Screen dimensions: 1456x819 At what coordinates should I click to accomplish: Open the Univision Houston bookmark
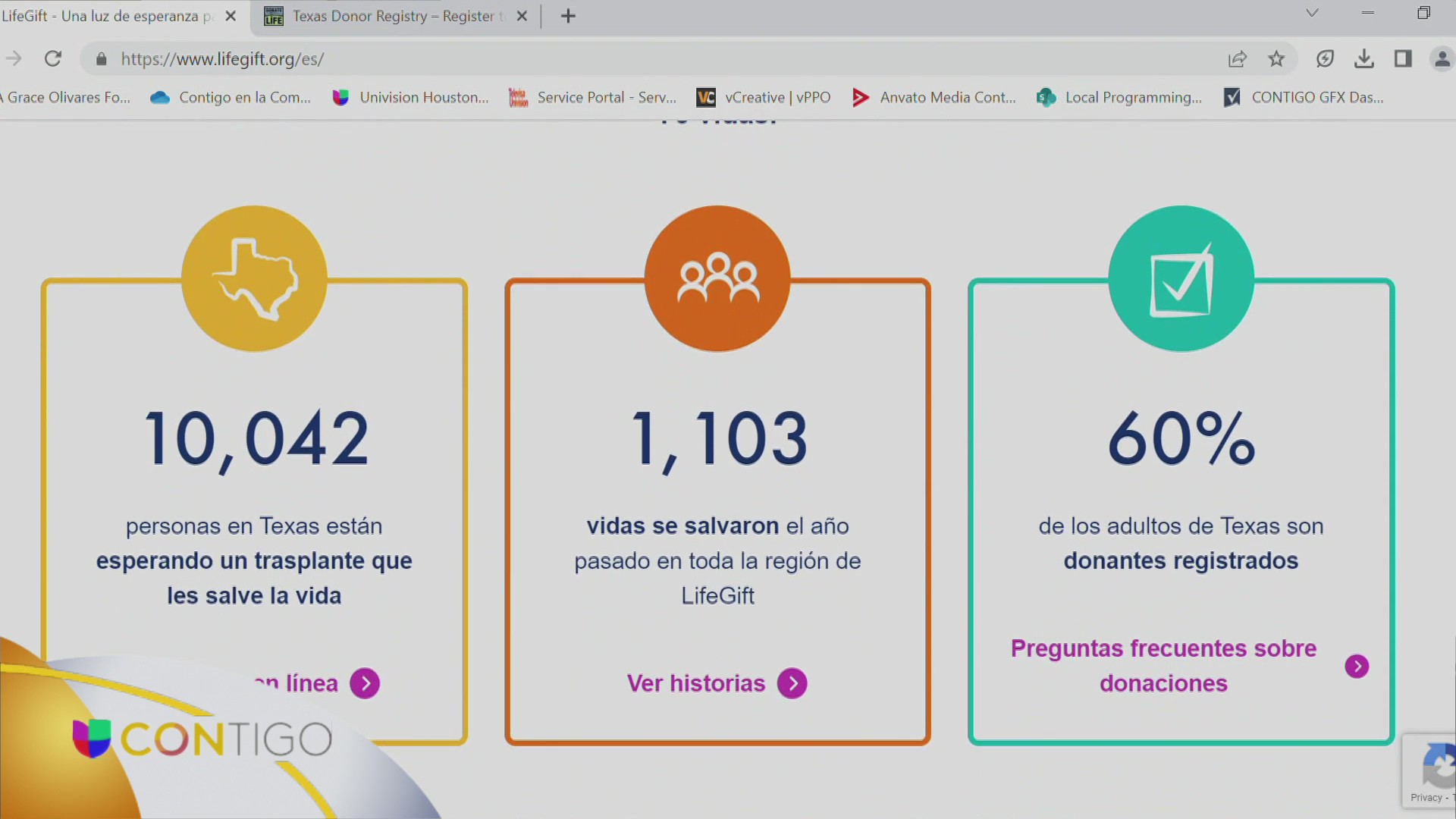[x=410, y=97]
